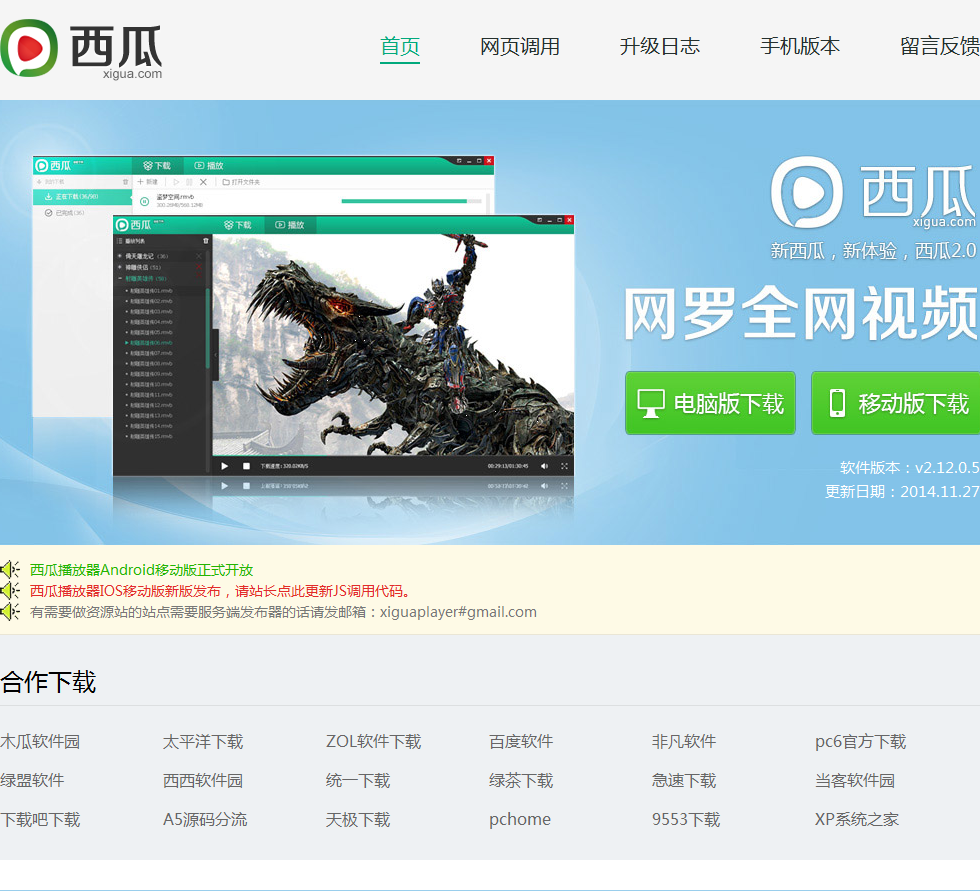Open 9553下载 link
The height and width of the screenshot is (891, 980).
pyautogui.click(x=686, y=819)
